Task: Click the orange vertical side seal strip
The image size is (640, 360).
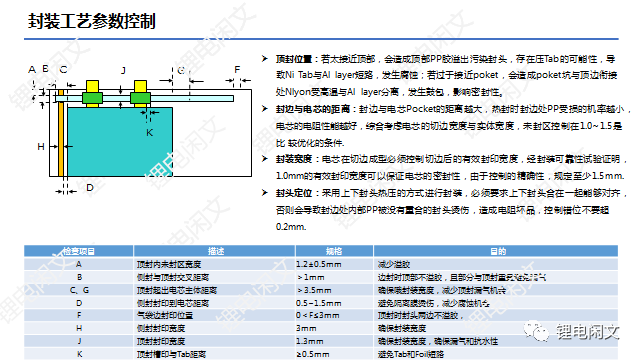Action: pos(61,133)
